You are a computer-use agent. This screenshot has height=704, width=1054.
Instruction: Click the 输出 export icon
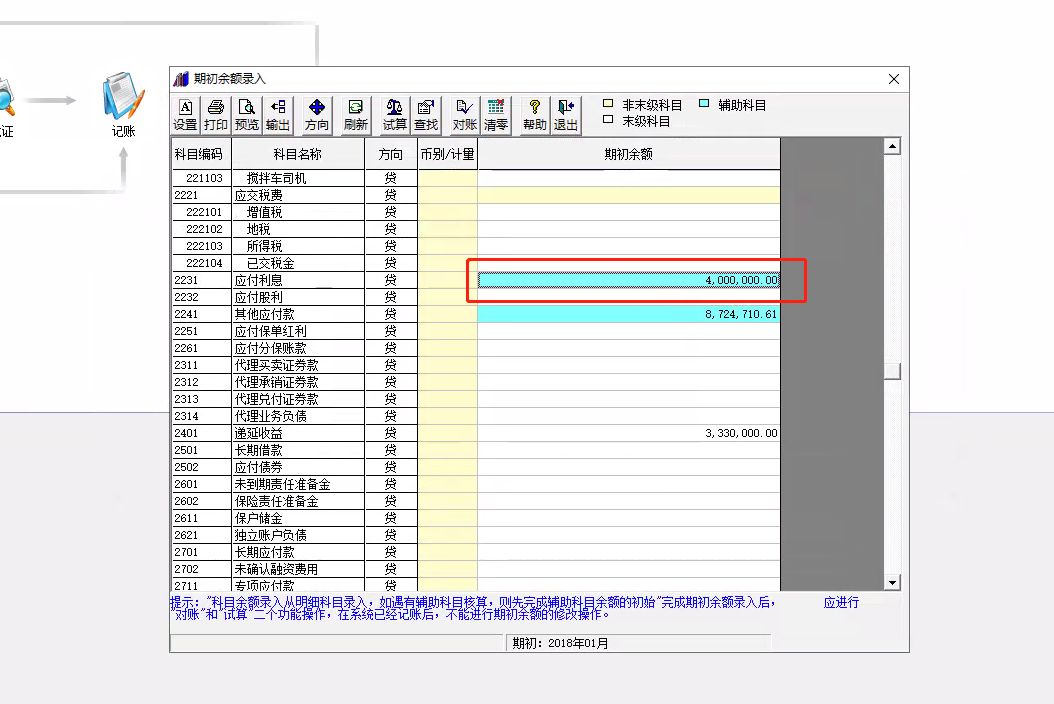(278, 115)
